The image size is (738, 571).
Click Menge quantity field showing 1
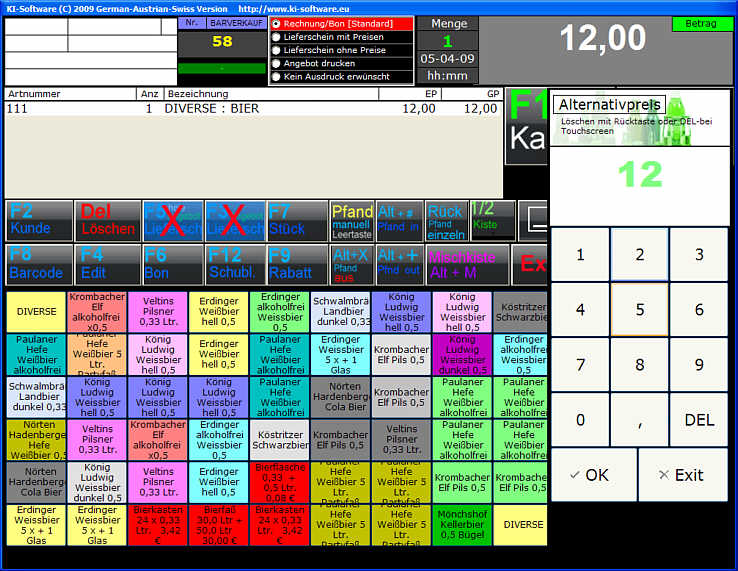coord(448,41)
